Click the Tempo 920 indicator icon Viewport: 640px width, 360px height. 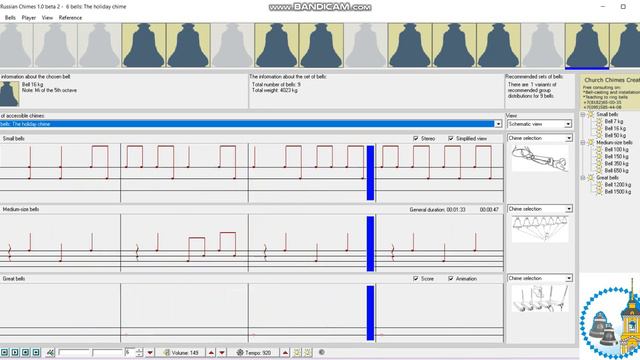(240, 352)
